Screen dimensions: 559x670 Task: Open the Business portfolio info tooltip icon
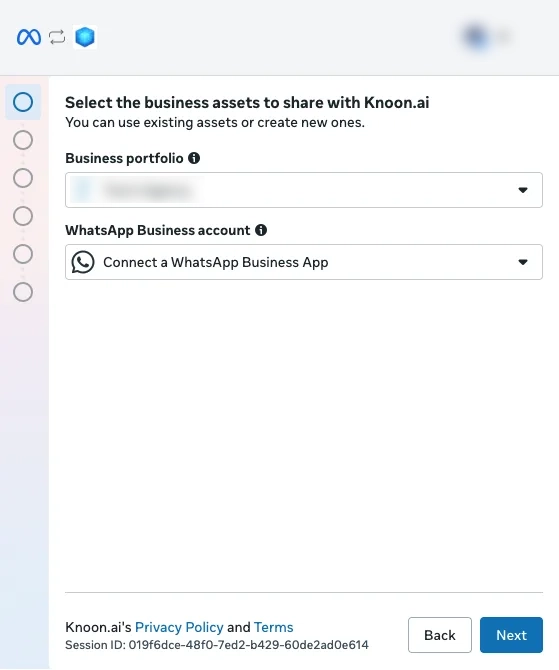(194, 158)
